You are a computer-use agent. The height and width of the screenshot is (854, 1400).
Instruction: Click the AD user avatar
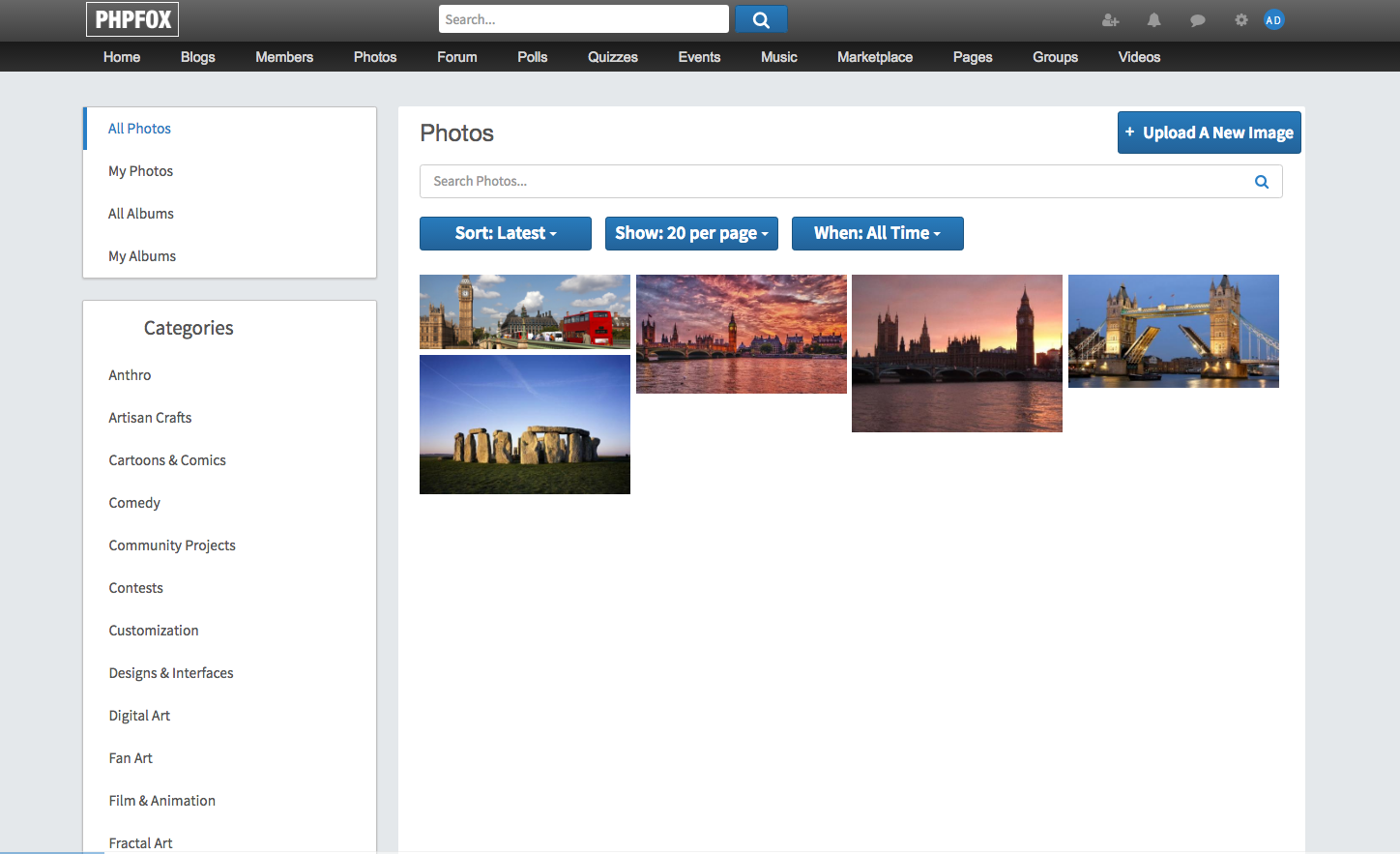coord(1274,20)
